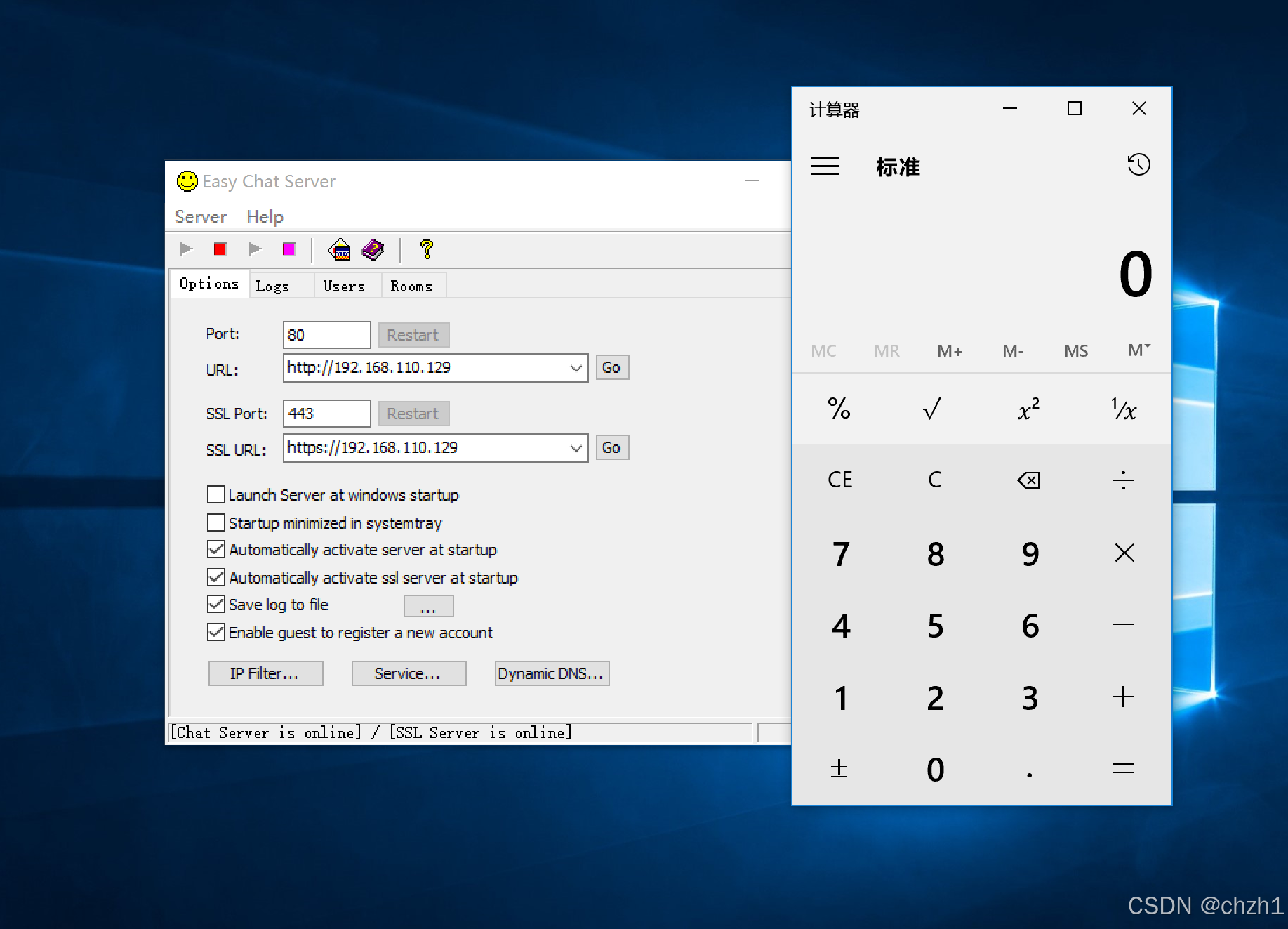This screenshot has width=1288, height=929.
Task: Open the Help menu
Action: 265,217
